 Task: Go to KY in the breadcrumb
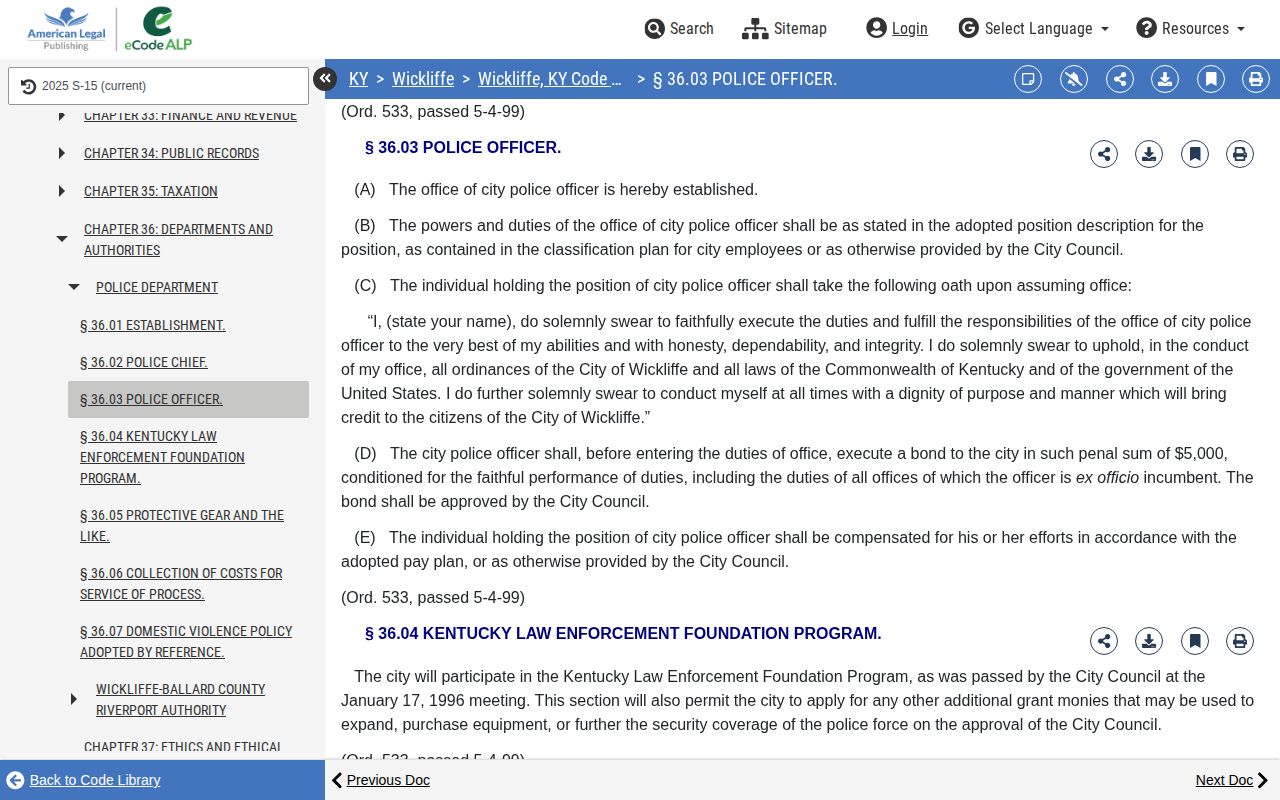point(358,79)
